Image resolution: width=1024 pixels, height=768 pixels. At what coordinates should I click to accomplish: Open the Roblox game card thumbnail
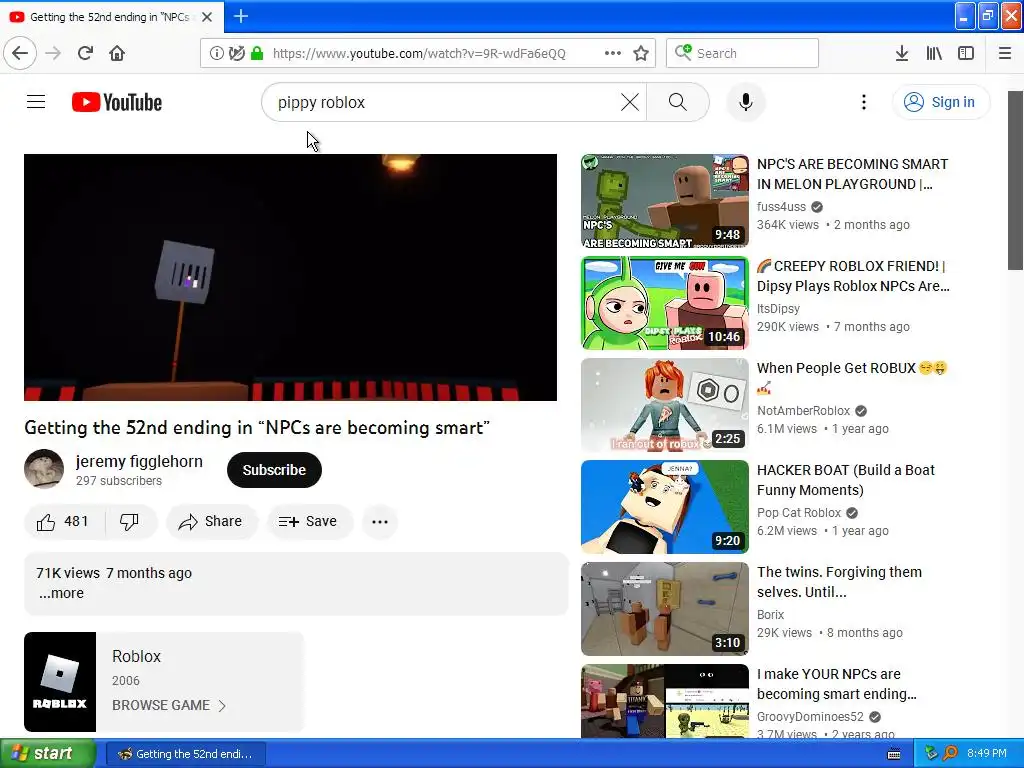(x=60, y=682)
